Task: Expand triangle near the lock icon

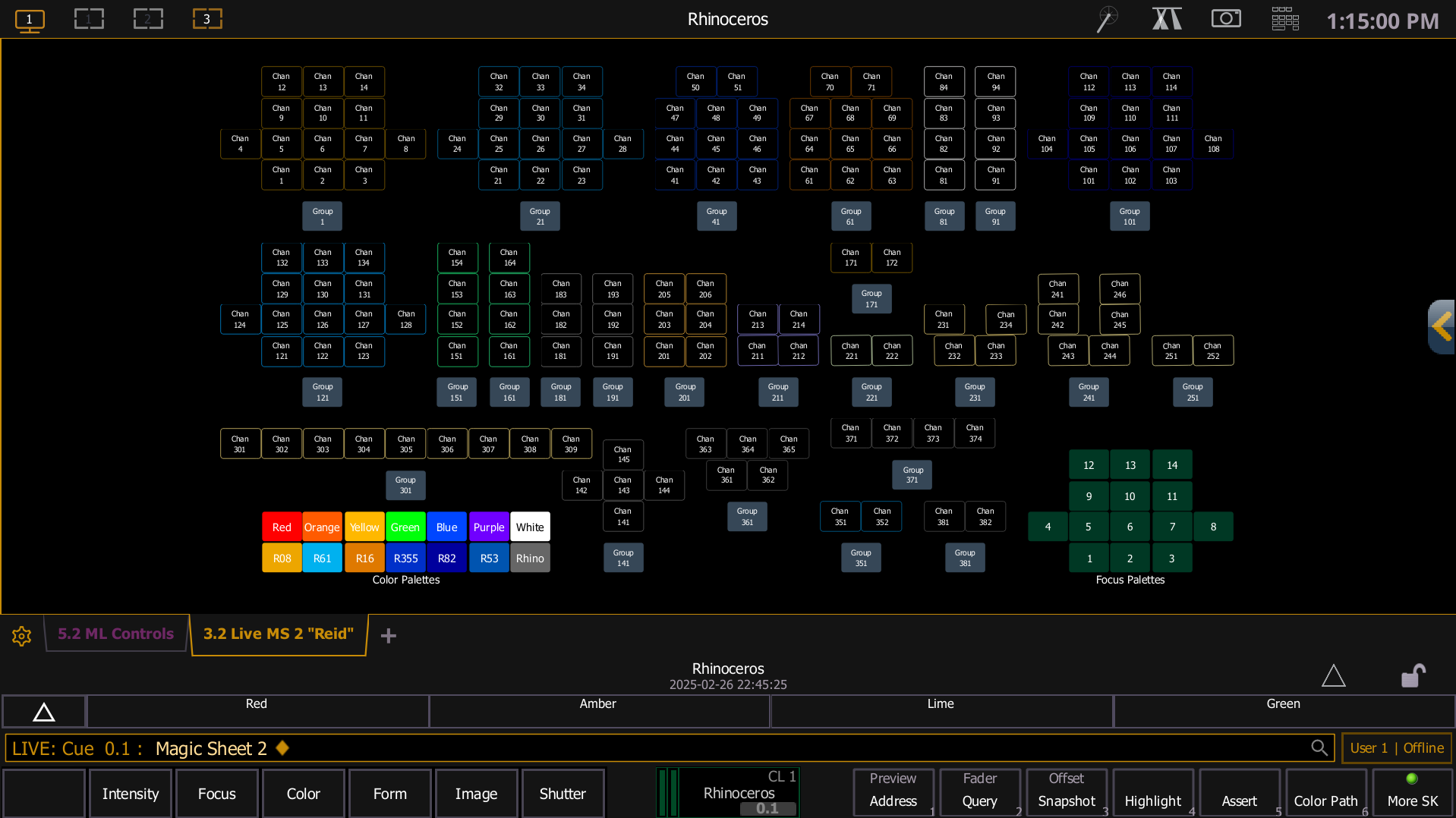Action: tap(1334, 675)
